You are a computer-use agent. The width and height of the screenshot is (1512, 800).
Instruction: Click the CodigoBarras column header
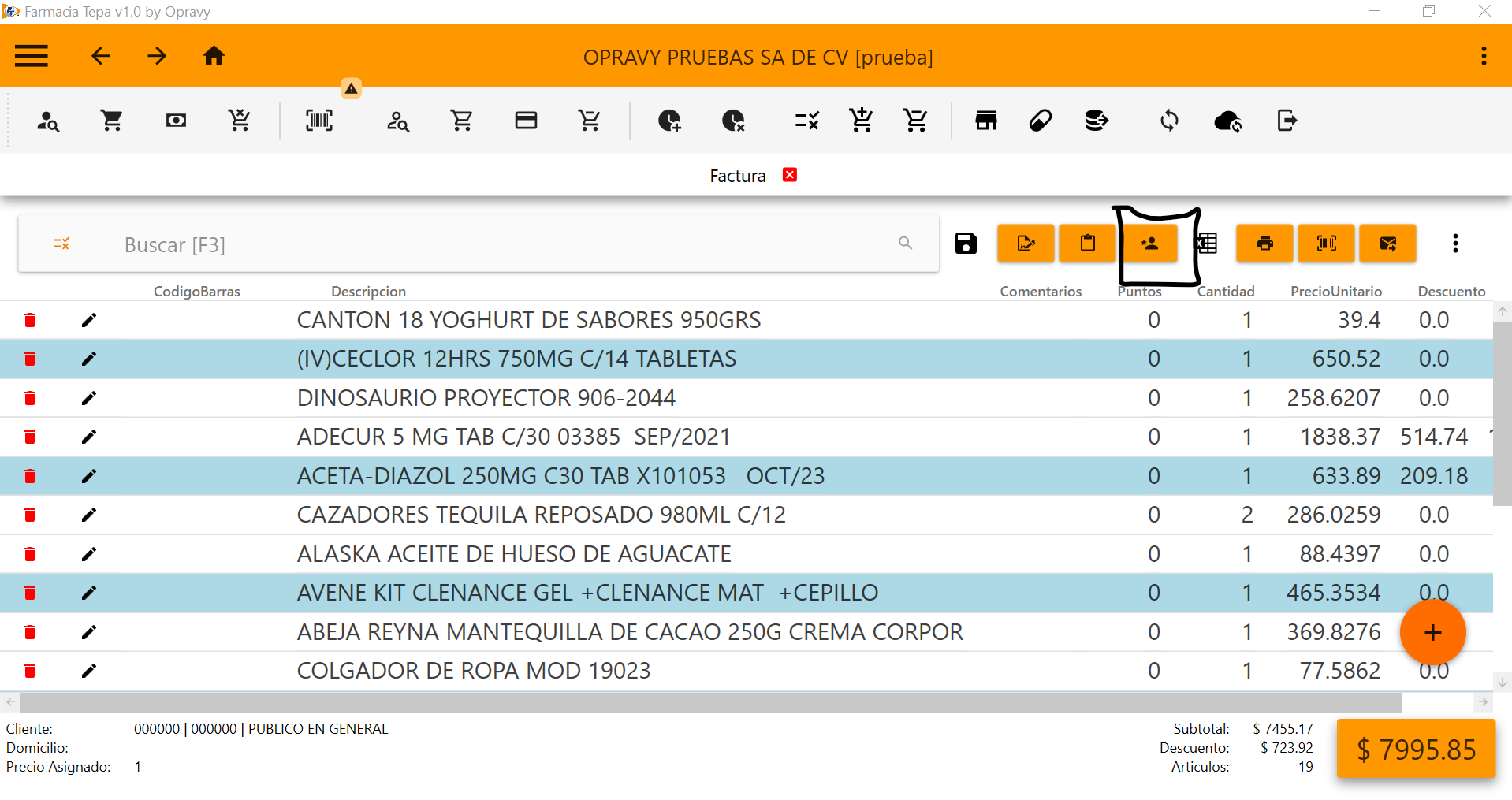click(197, 292)
